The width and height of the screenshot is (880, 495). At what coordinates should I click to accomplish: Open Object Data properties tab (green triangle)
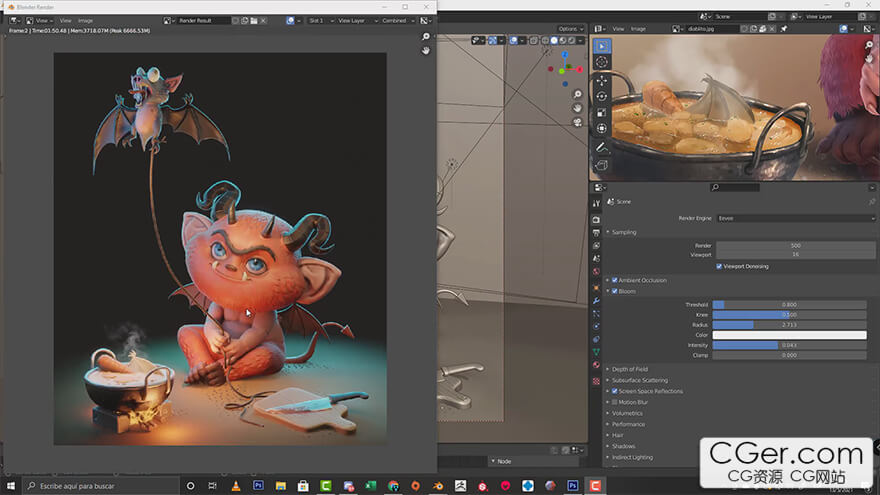click(x=596, y=352)
